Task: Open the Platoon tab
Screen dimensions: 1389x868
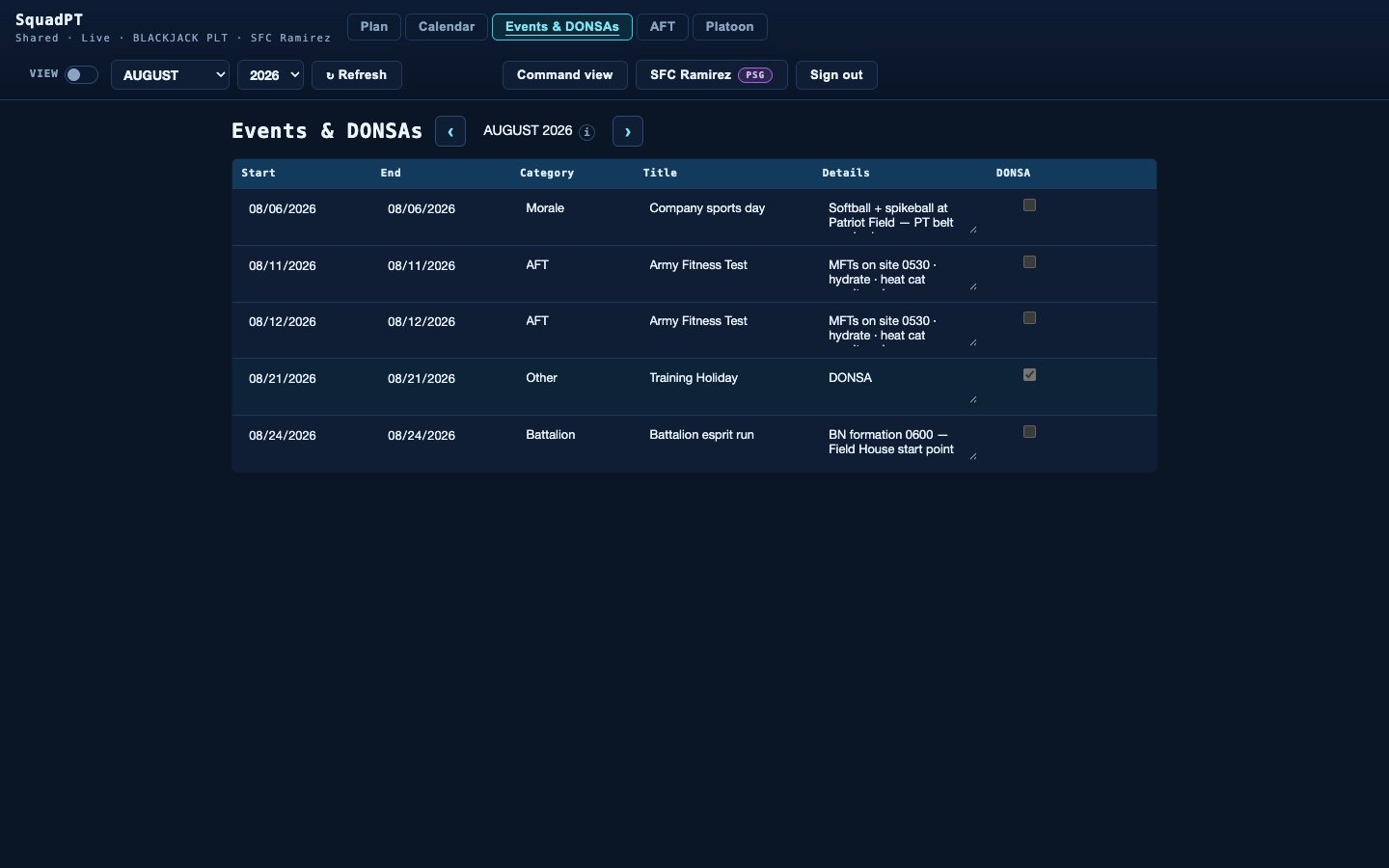Action: 729,27
